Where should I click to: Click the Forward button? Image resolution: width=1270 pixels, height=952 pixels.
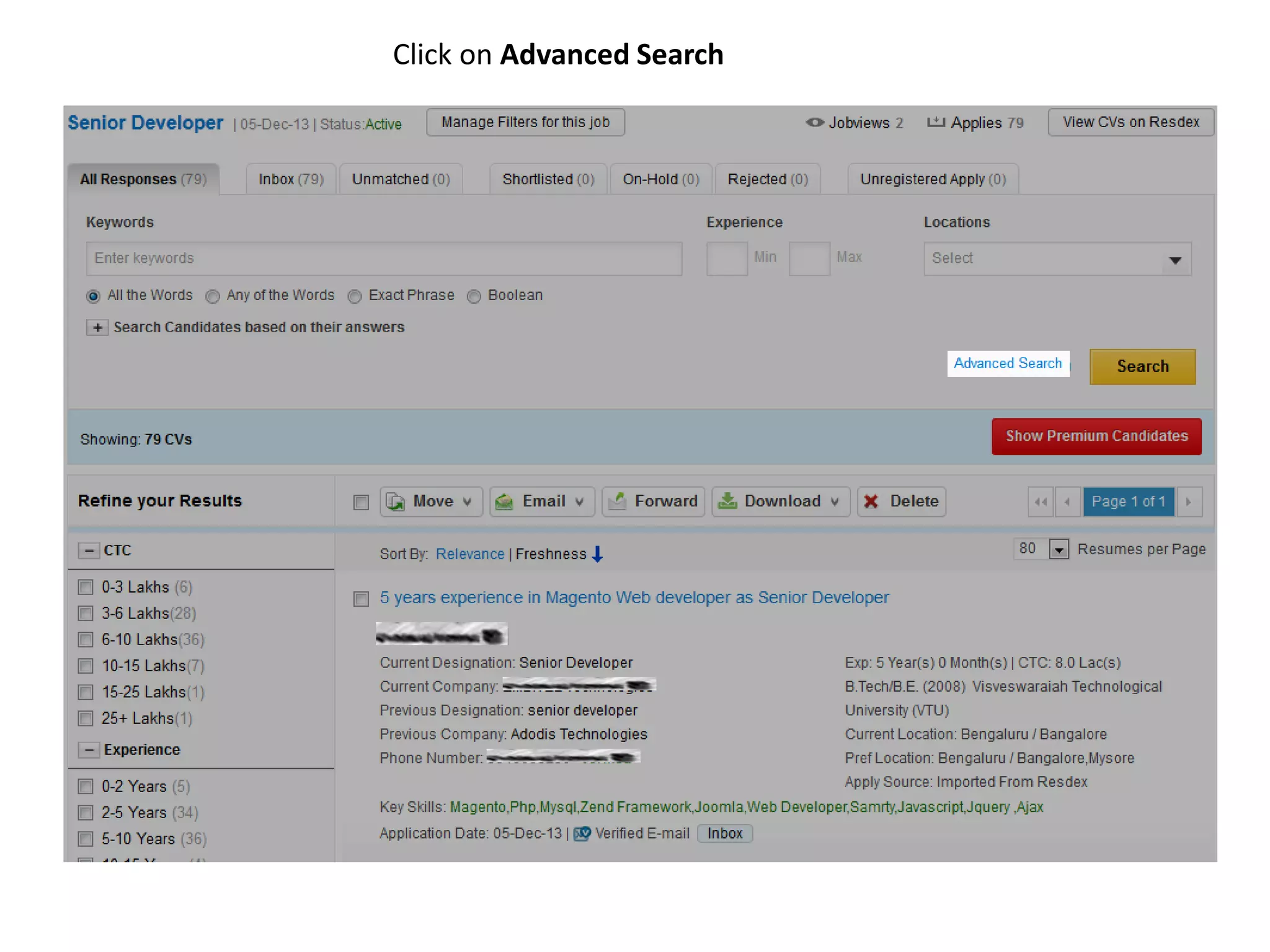click(653, 501)
